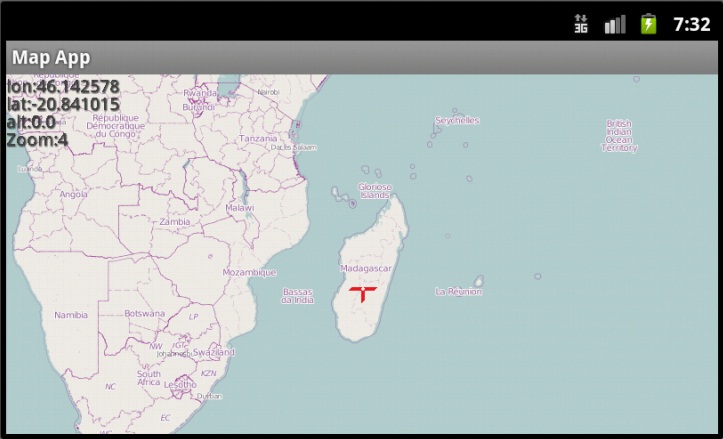Click the Glorioso Islands label
Viewport: 723px width, 439px height.
[375, 190]
